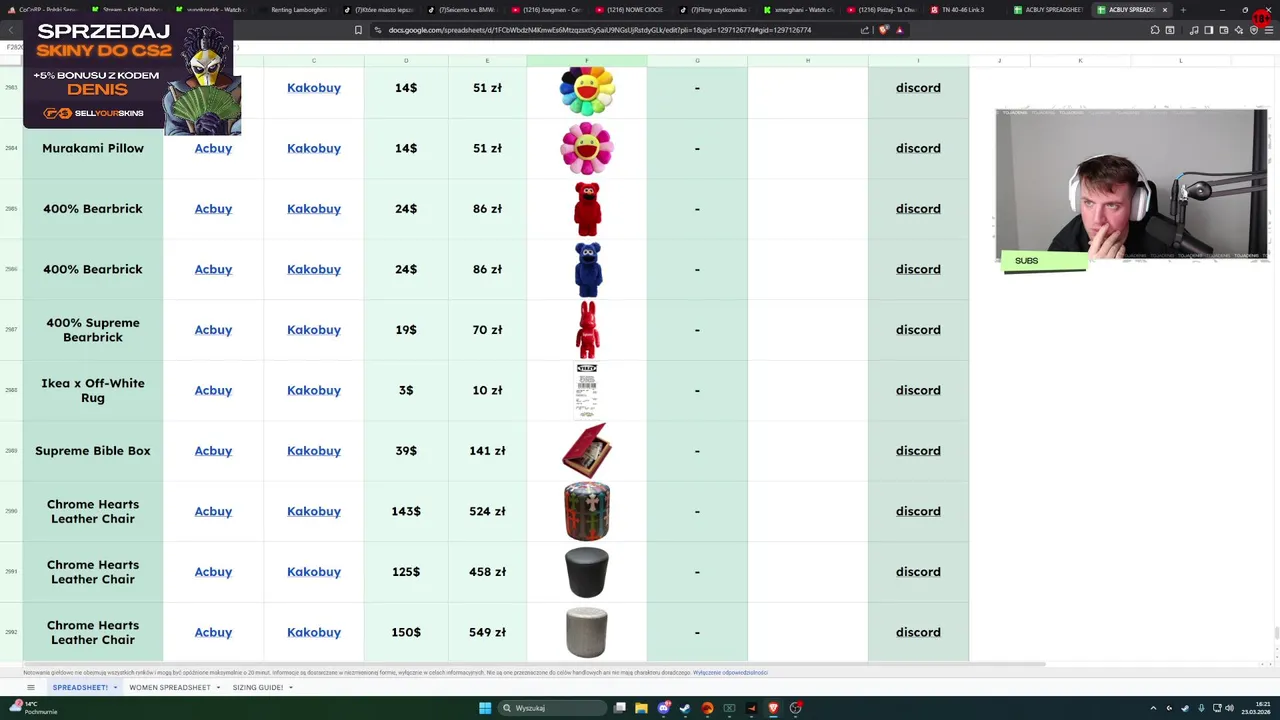Open the all sheets list icon
Viewport: 1280px width, 720px height.
click(31, 687)
